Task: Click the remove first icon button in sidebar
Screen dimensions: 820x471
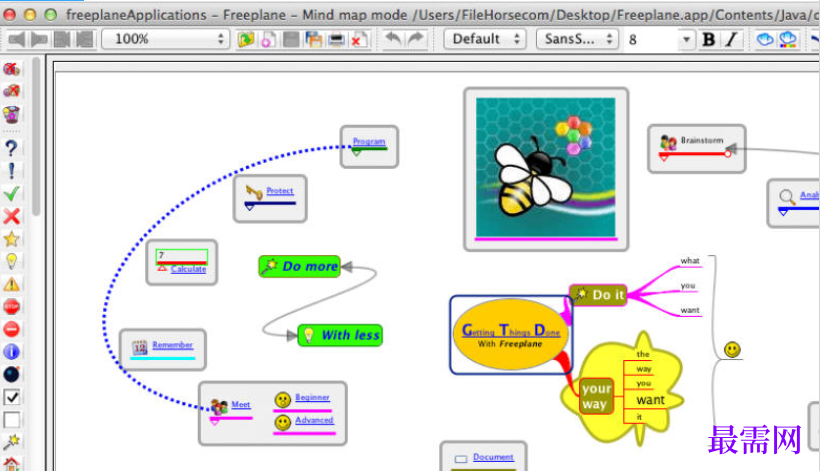Action: tap(12, 69)
